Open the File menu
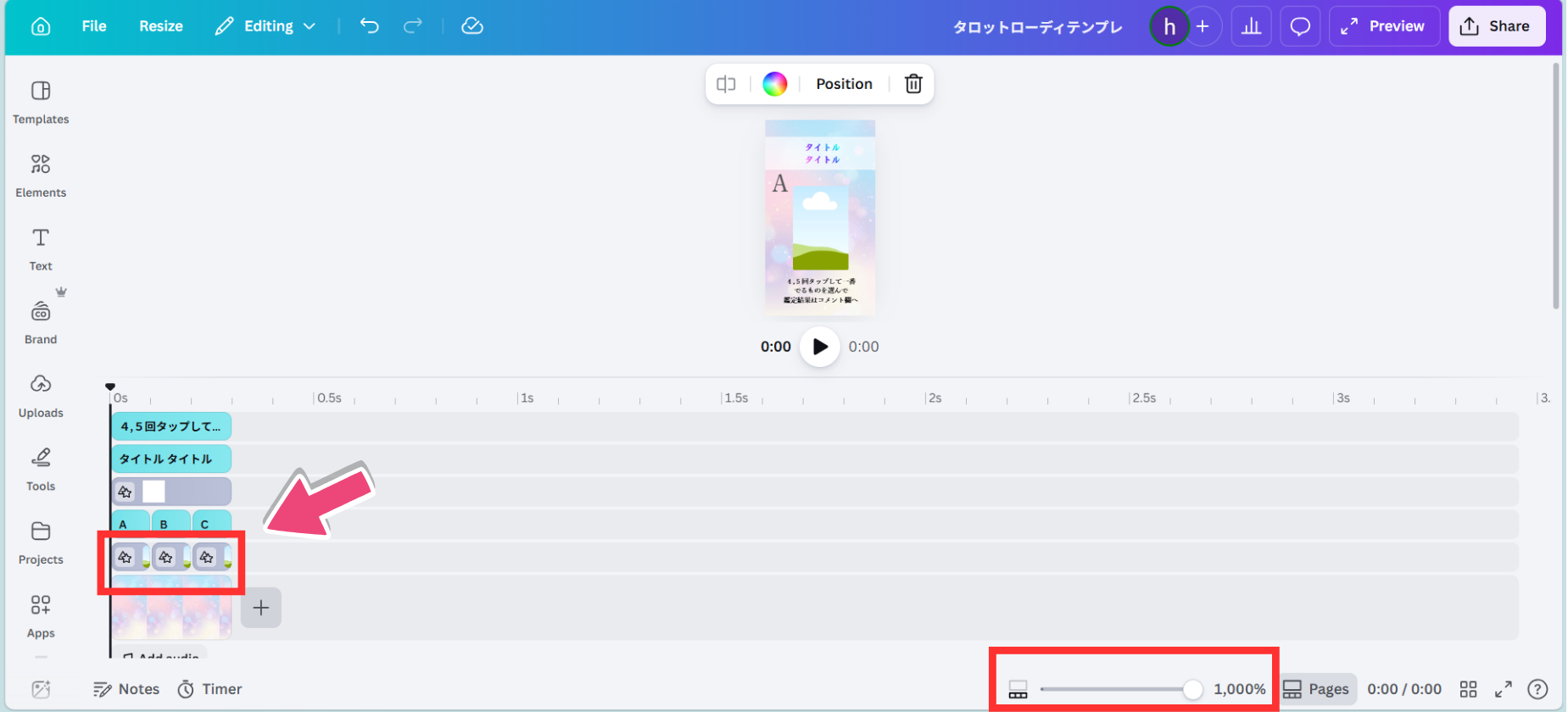This screenshot has width=1568, height=712. coord(94,26)
